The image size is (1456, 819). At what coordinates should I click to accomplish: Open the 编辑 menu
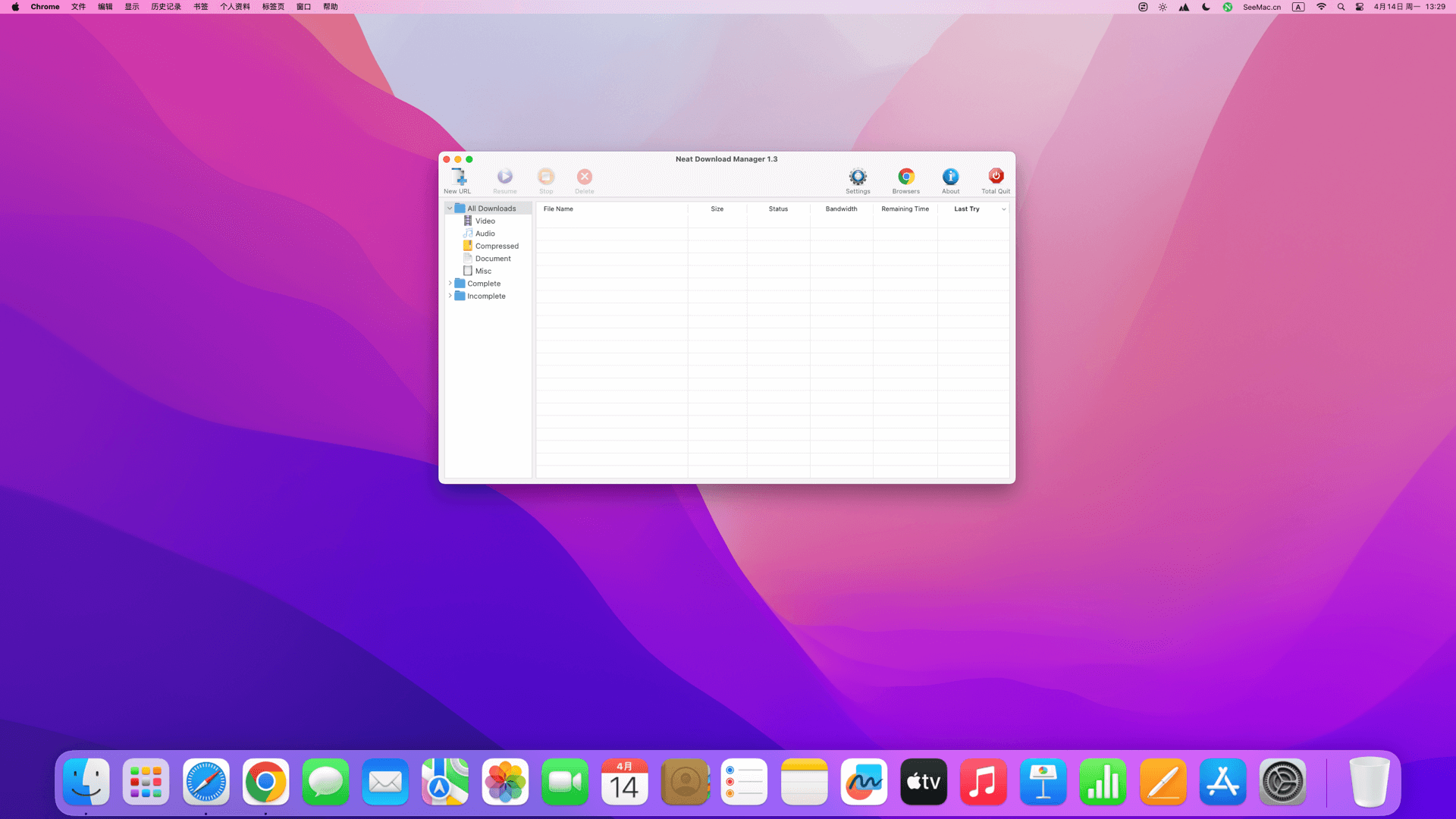[x=105, y=7]
